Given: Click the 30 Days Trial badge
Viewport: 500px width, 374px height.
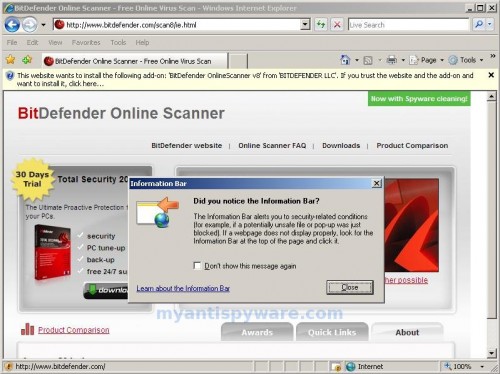Looking at the screenshot, I should click(x=32, y=179).
